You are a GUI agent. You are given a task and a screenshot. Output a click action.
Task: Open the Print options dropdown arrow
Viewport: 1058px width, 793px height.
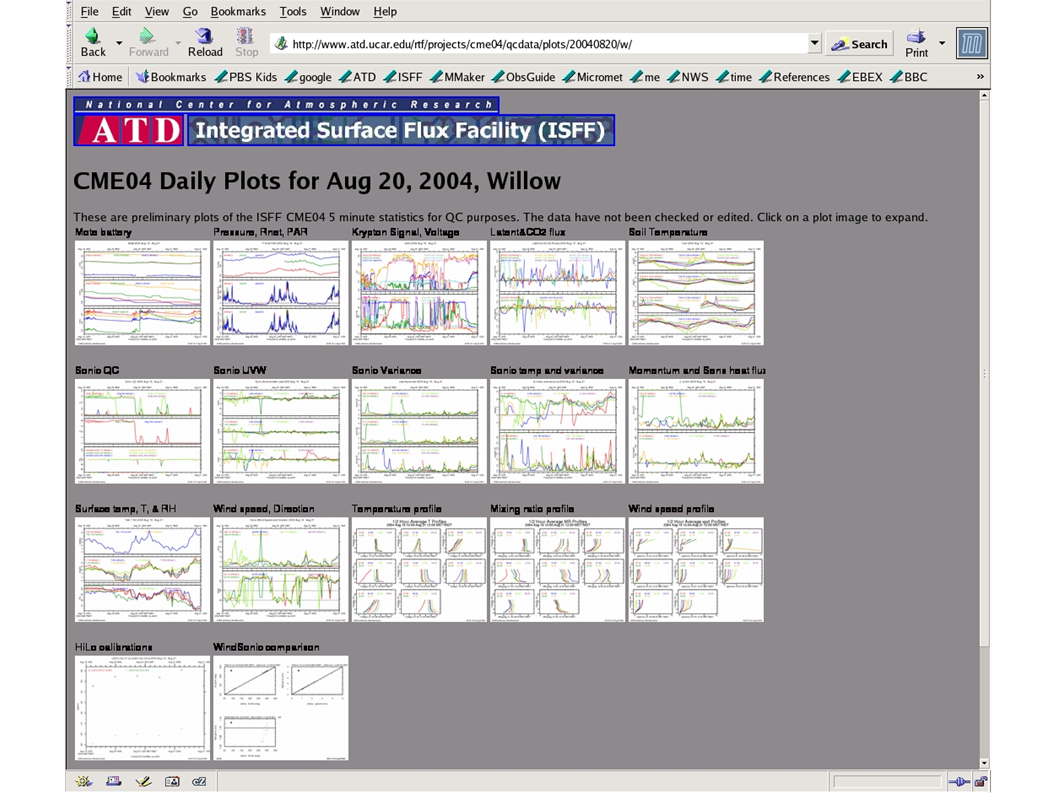click(x=942, y=43)
